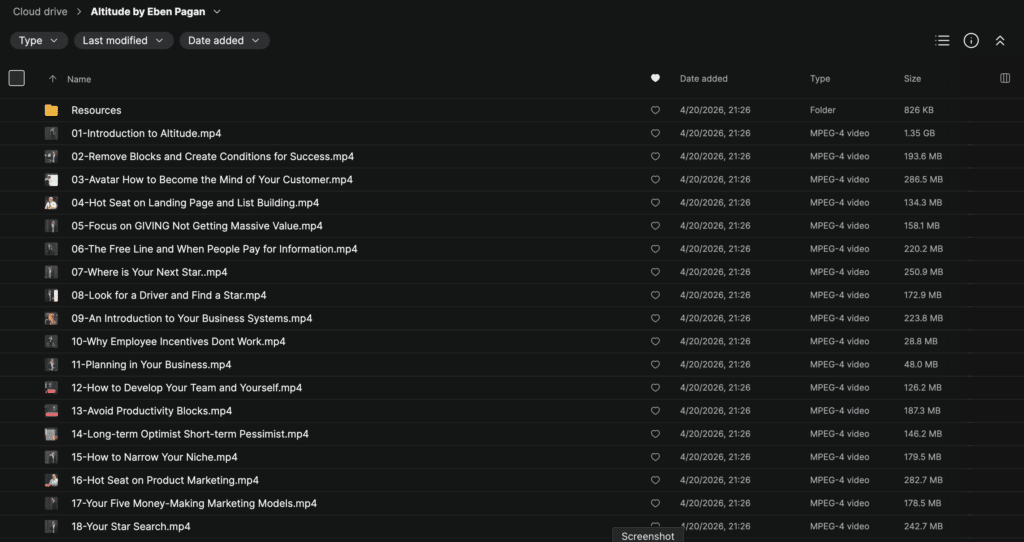The image size is (1024, 542).
Task: Open the column settings icon
Action: click(x=1005, y=78)
